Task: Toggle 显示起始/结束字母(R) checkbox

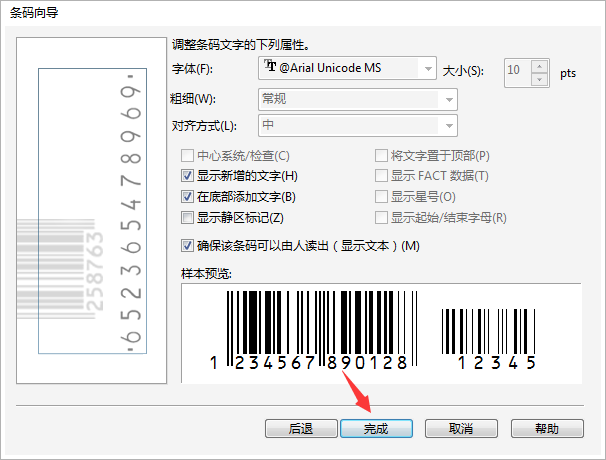Action: click(x=381, y=218)
